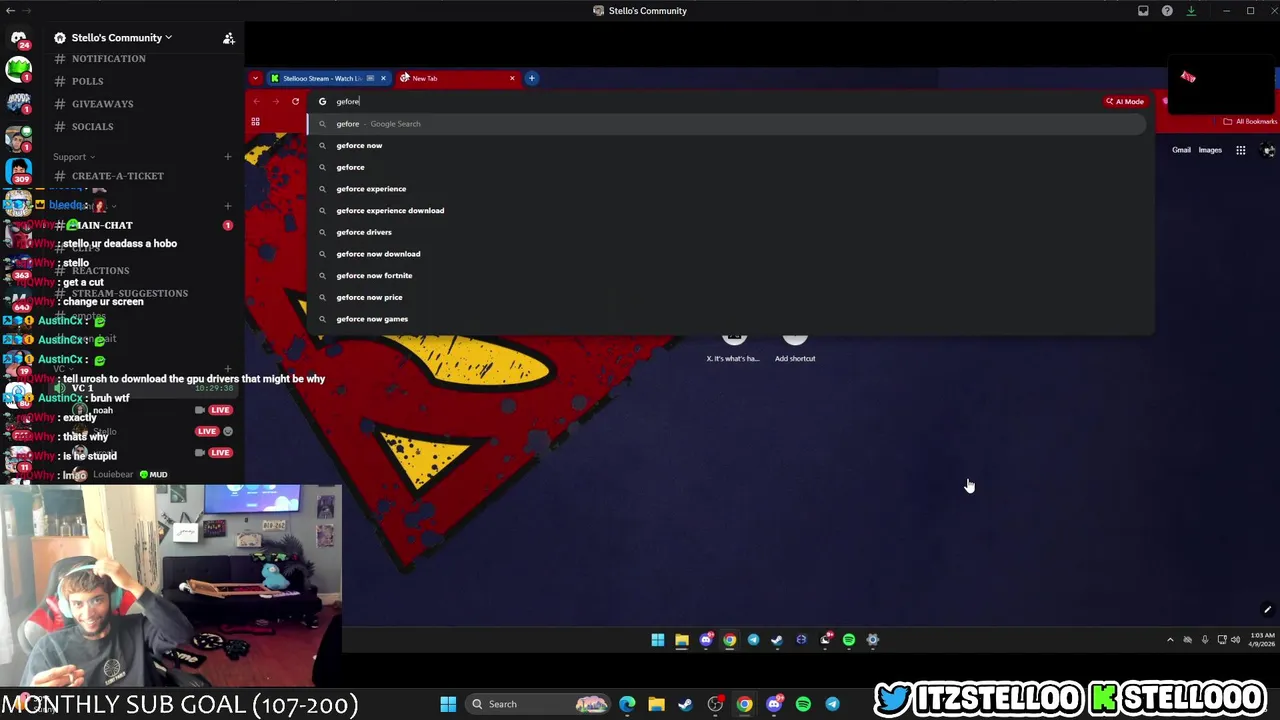Click customize page pencil icon
Image resolution: width=1280 pixels, height=720 pixels.
click(x=1267, y=610)
